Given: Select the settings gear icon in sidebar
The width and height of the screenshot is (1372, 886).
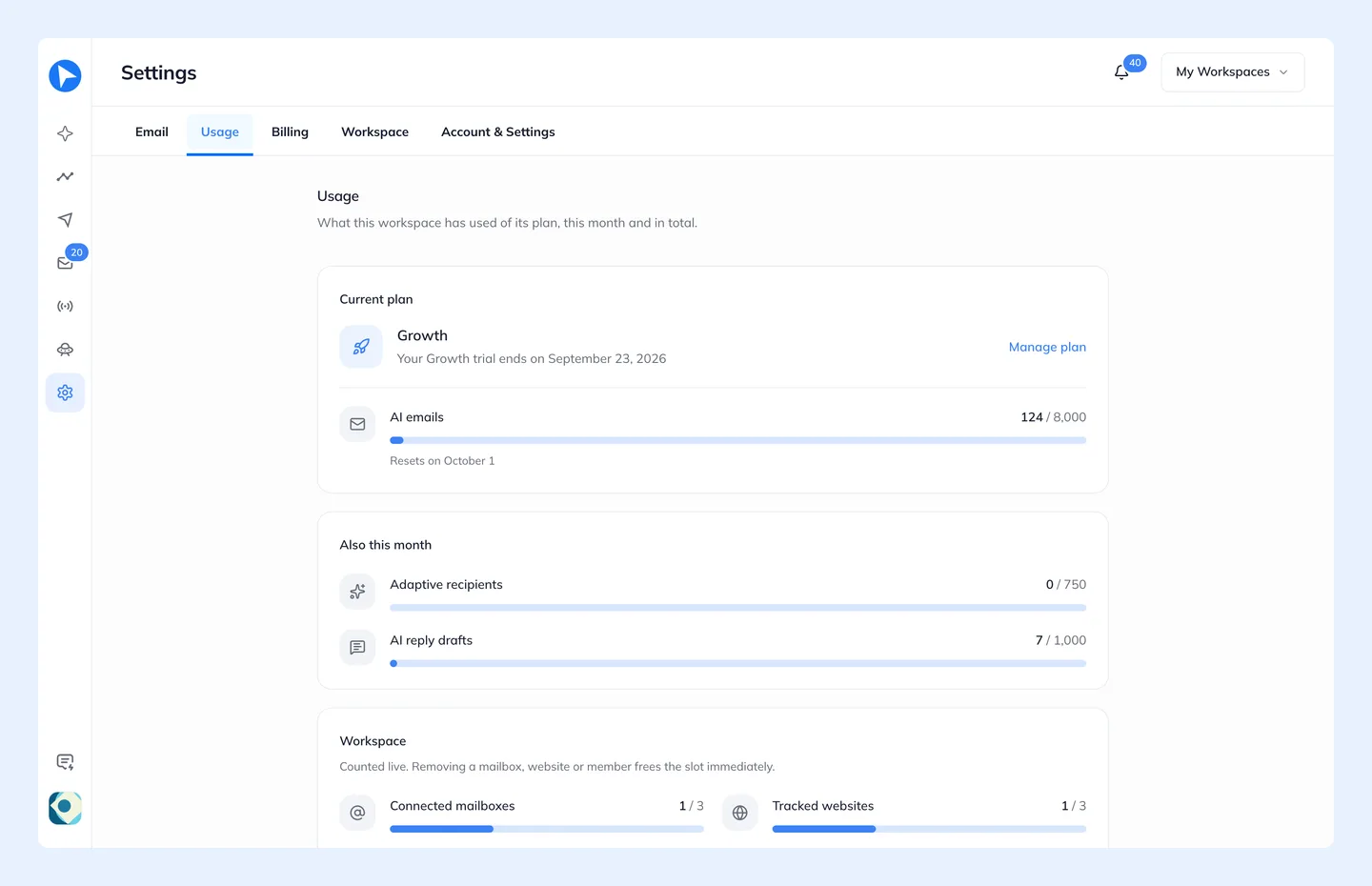Looking at the screenshot, I should point(65,393).
